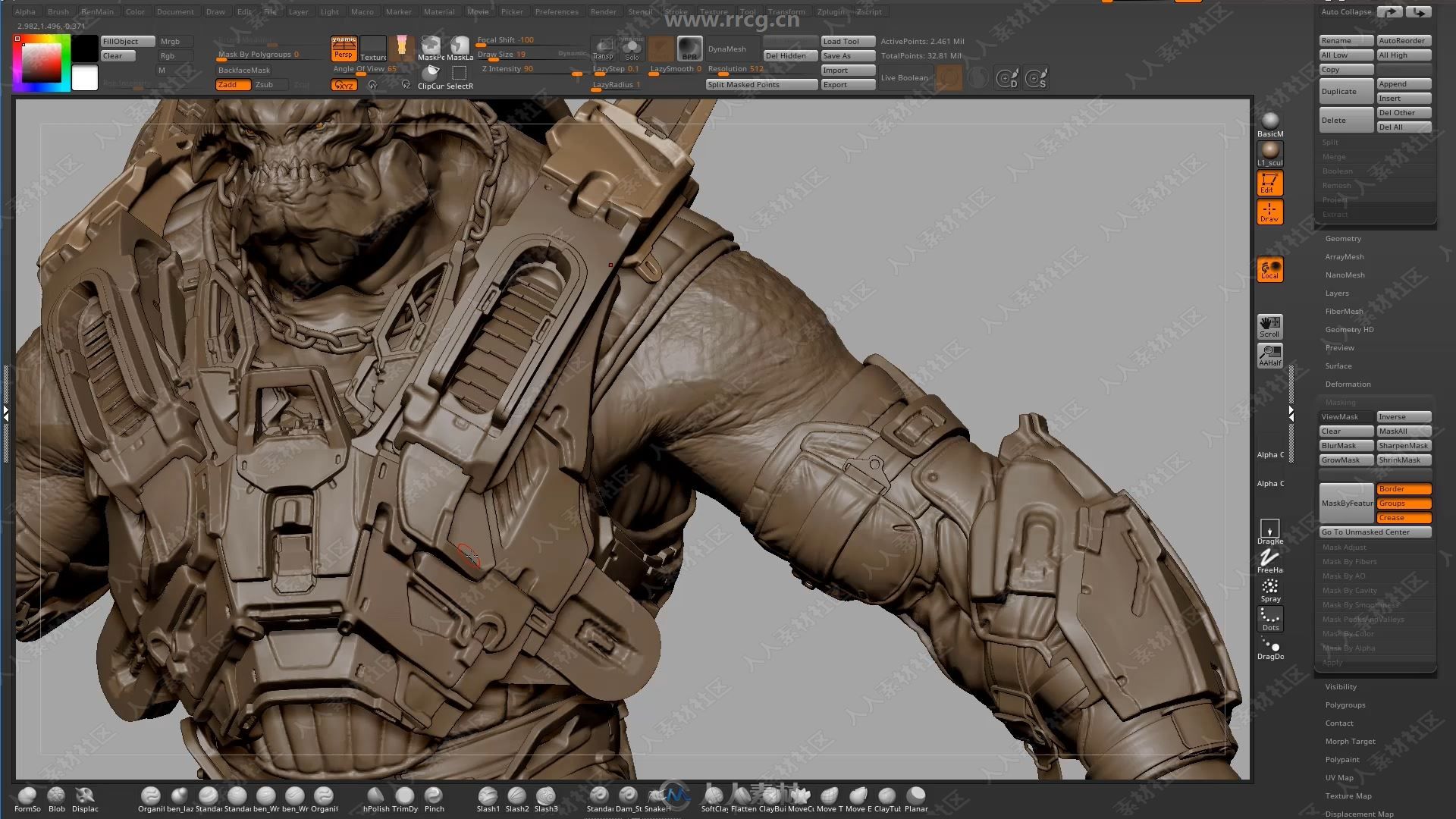Toggle Zsub sculpting mode off
The height and width of the screenshot is (819, 1456).
coord(264,85)
